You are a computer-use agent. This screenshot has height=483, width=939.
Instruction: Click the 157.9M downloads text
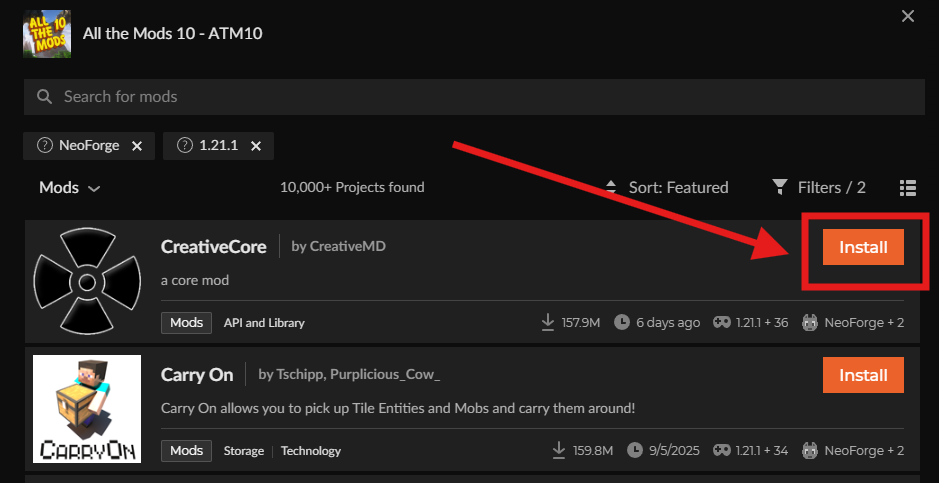point(580,323)
